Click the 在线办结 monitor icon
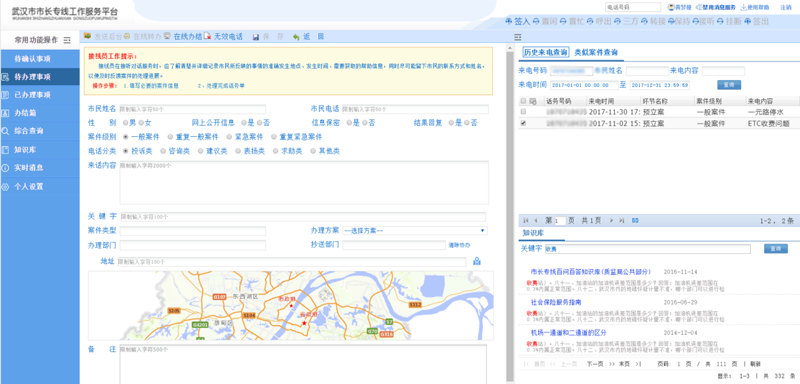 pyautogui.click(x=167, y=36)
